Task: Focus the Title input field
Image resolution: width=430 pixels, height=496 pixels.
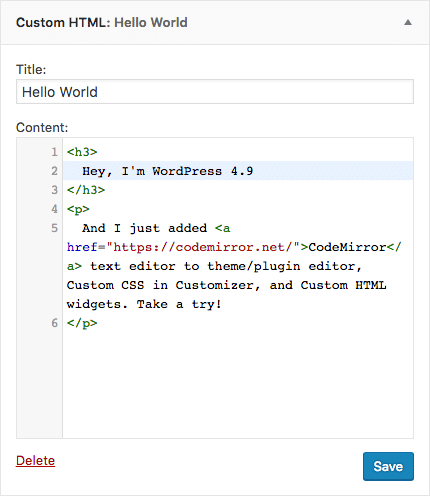Action: [x=215, y=92]
